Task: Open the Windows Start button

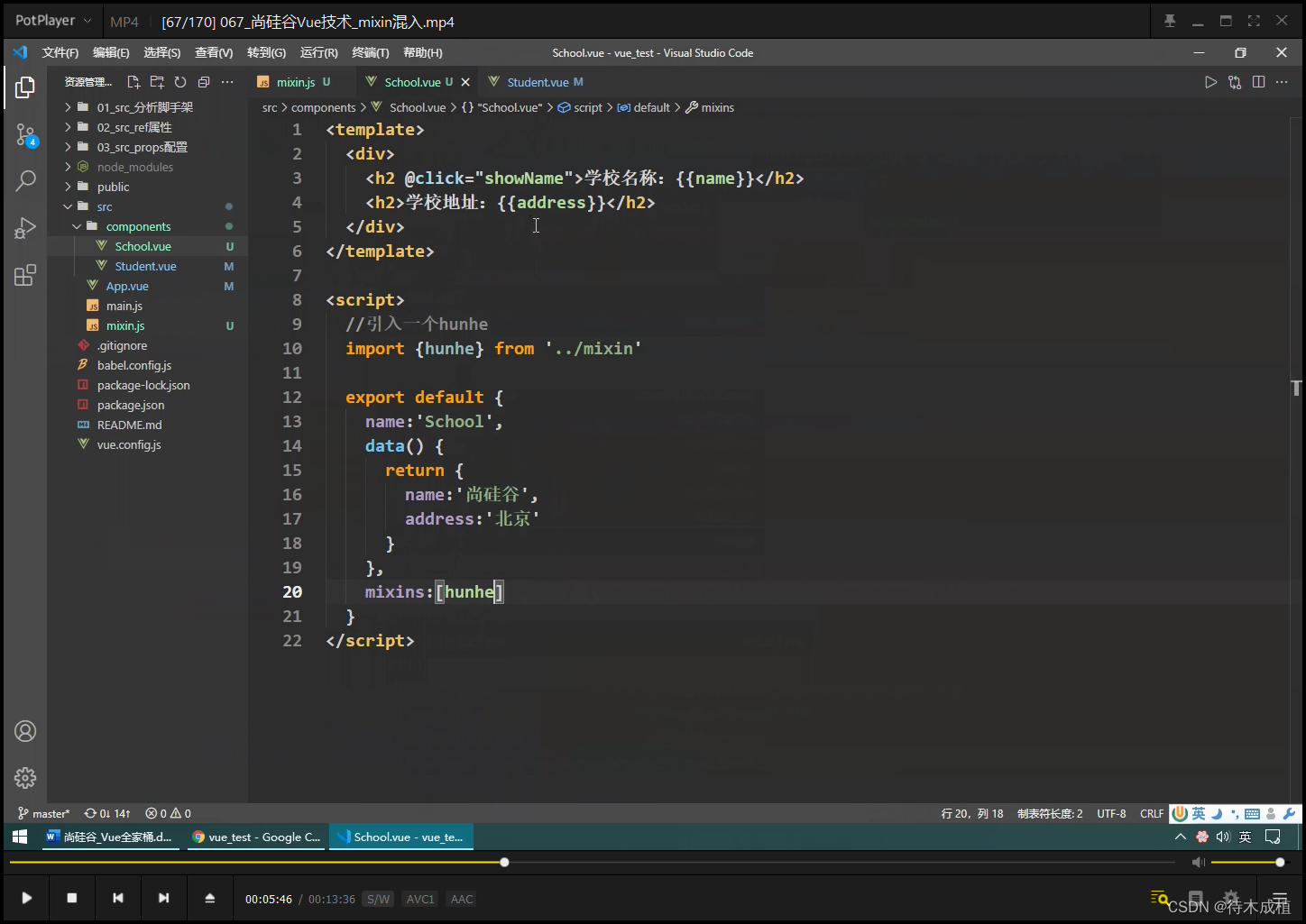Action: pyautogui.click(x=20, y=837)
